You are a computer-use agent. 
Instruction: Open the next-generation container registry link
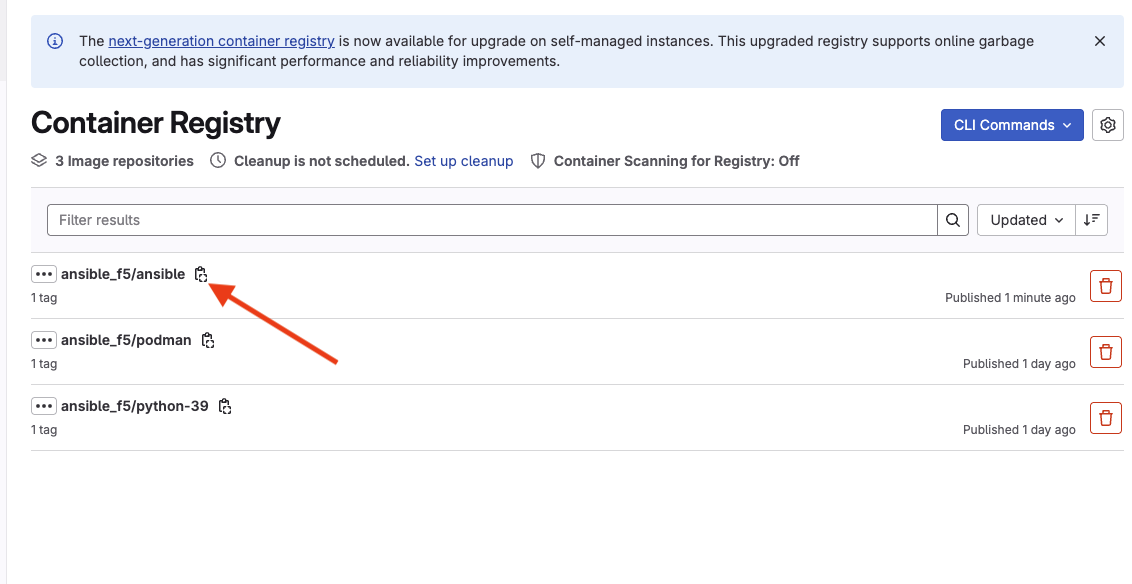221,41
